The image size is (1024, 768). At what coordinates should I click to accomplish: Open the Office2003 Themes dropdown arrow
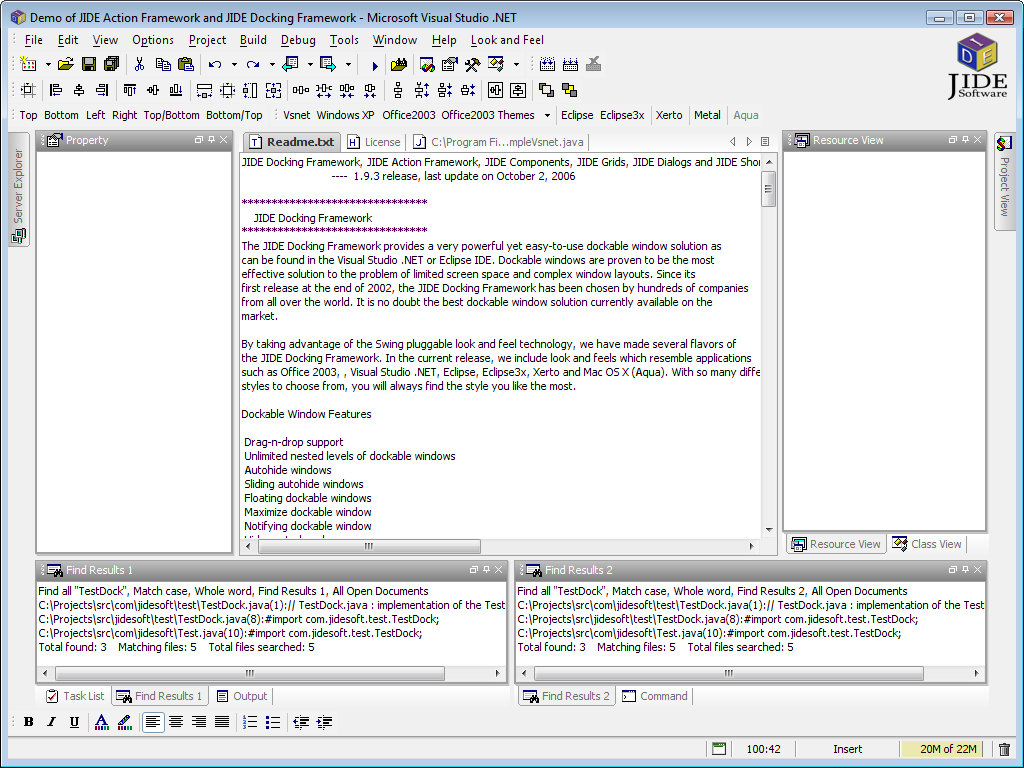(547, 116)
